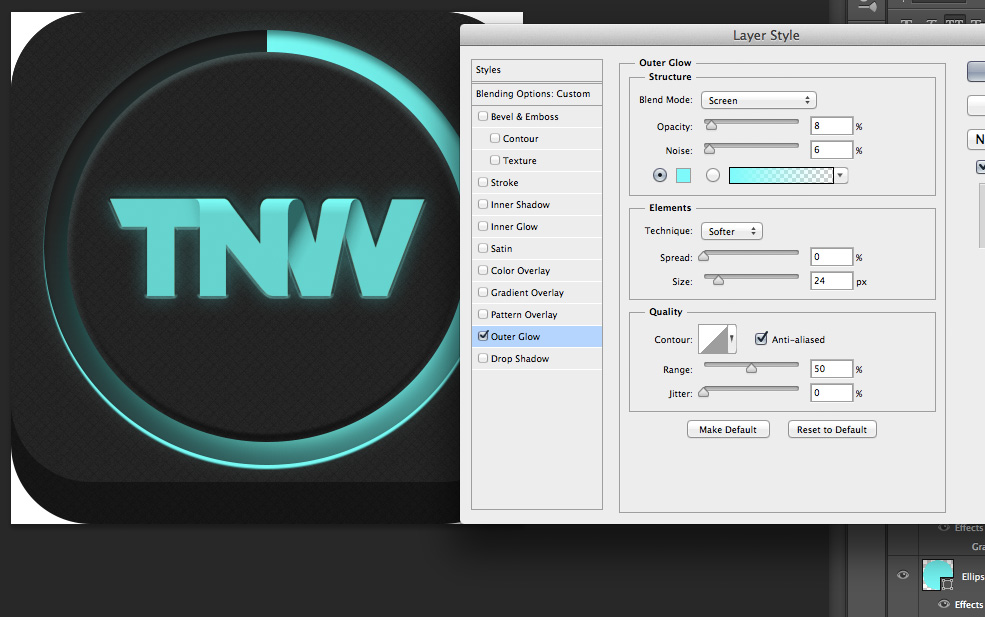
Task: Open the Blend Mode dropdown set to Screen
Action: click(x=759, y=100)
